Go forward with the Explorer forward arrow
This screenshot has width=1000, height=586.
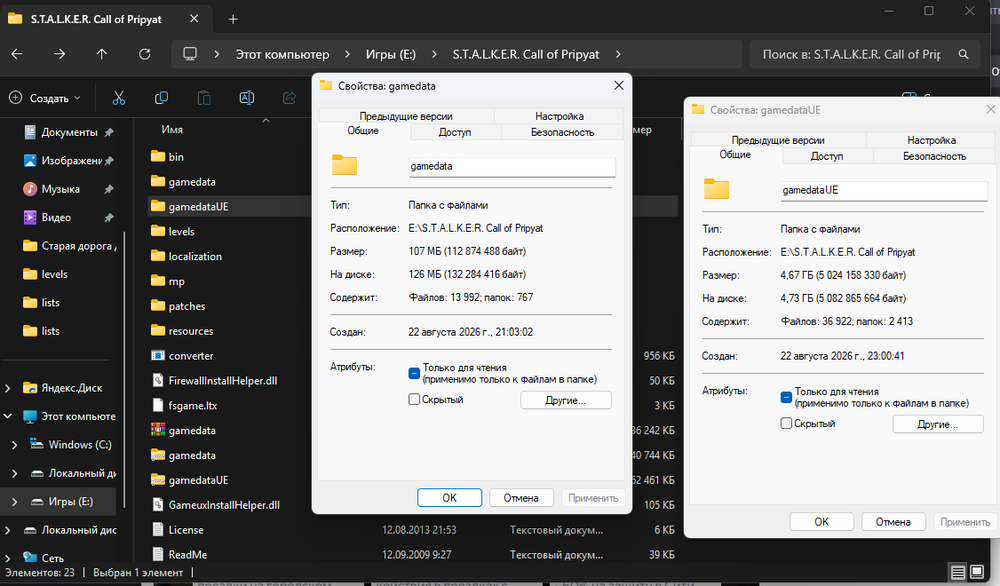(59, 54)
